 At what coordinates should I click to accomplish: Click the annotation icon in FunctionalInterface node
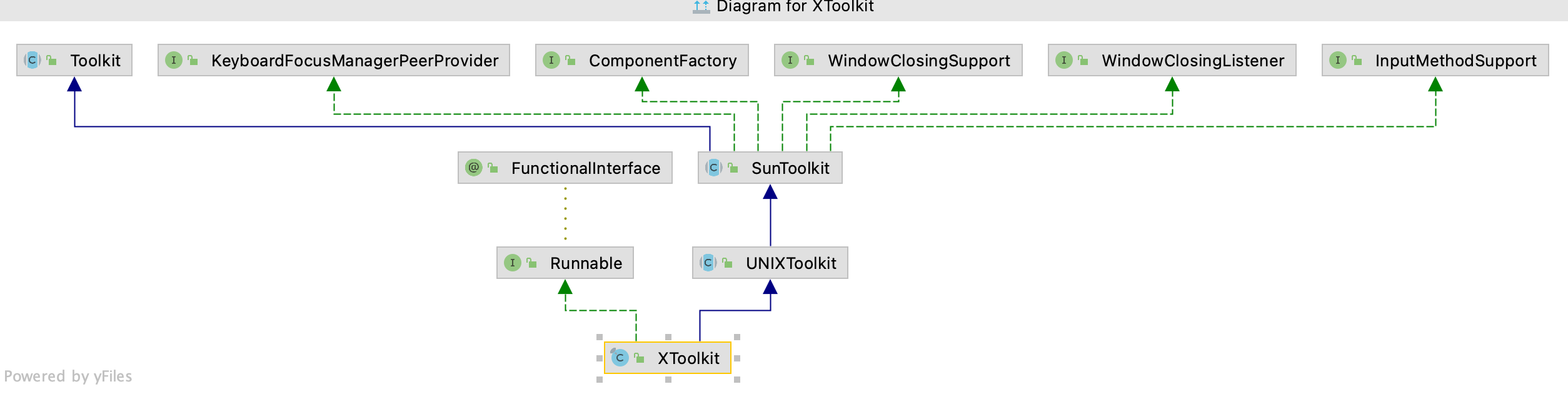(x=474, y=168)
